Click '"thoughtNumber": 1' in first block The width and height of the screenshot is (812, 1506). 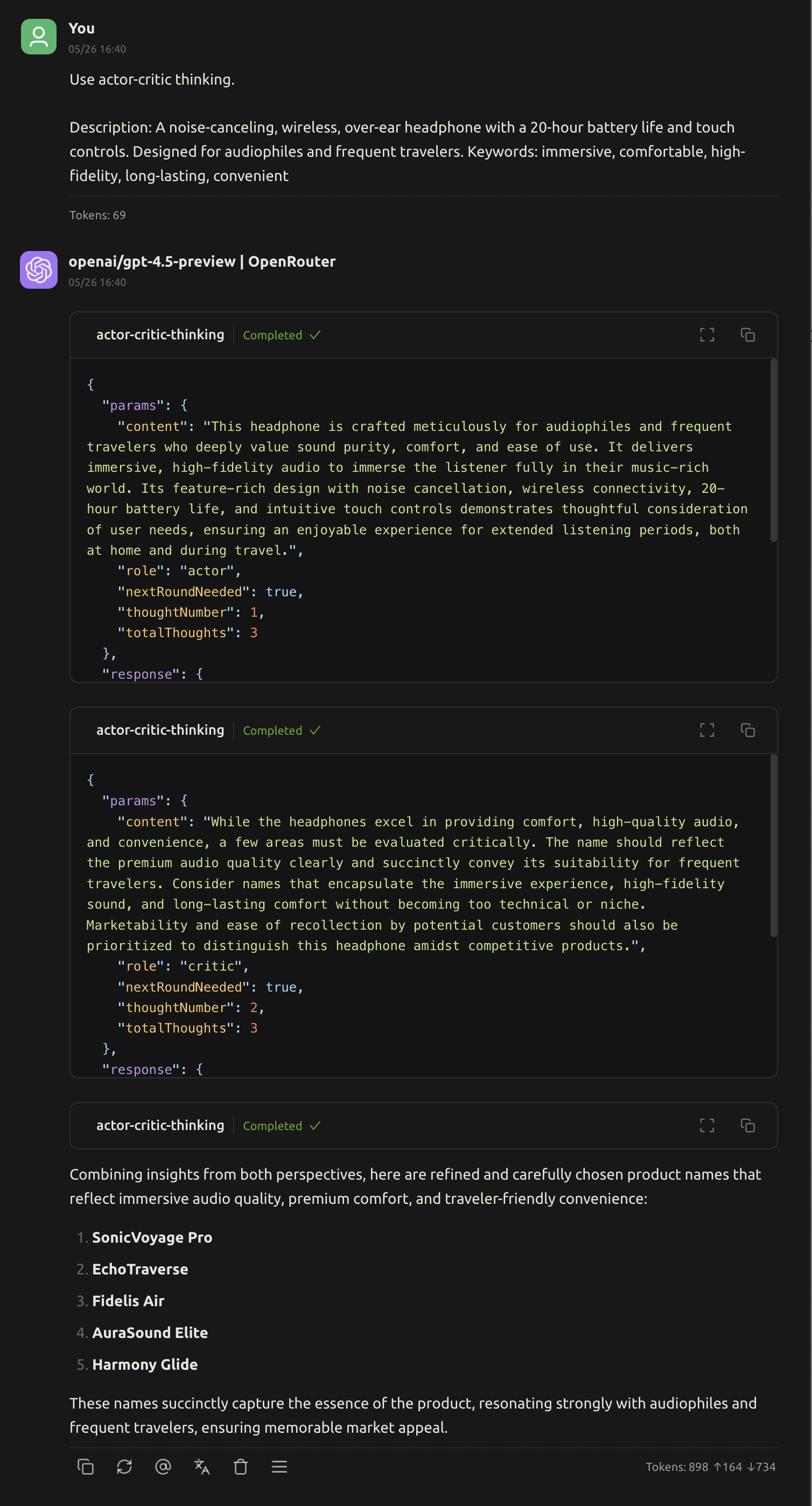pyautogui.click(x=191, y=612)
